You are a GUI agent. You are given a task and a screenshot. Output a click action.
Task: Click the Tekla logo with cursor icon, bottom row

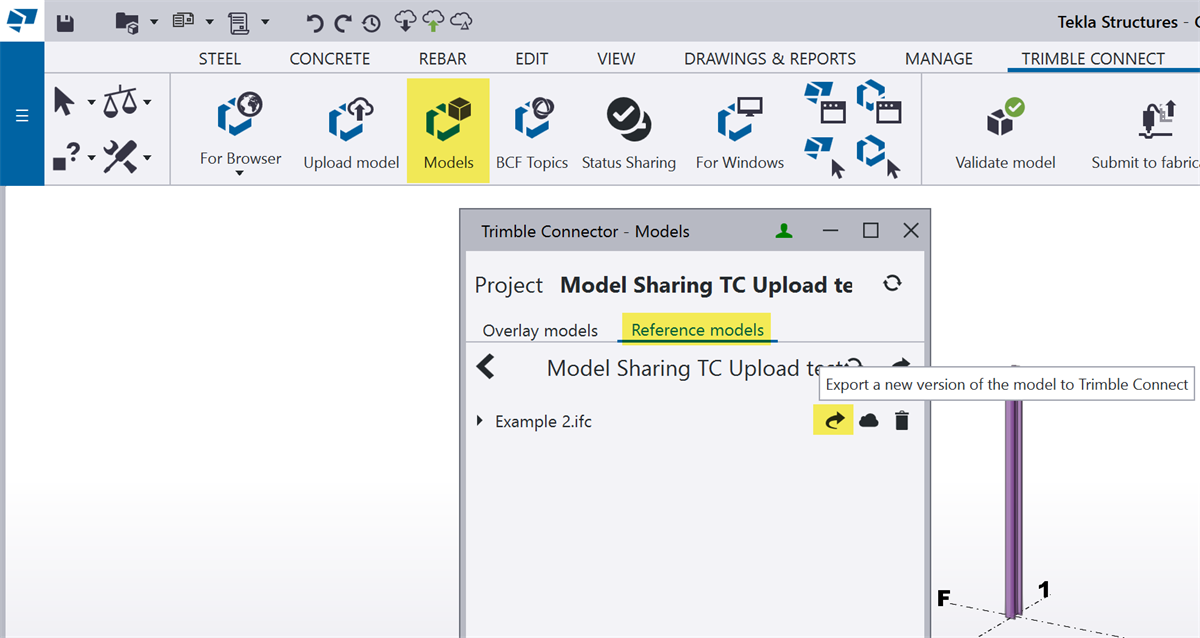coord(826,157)
